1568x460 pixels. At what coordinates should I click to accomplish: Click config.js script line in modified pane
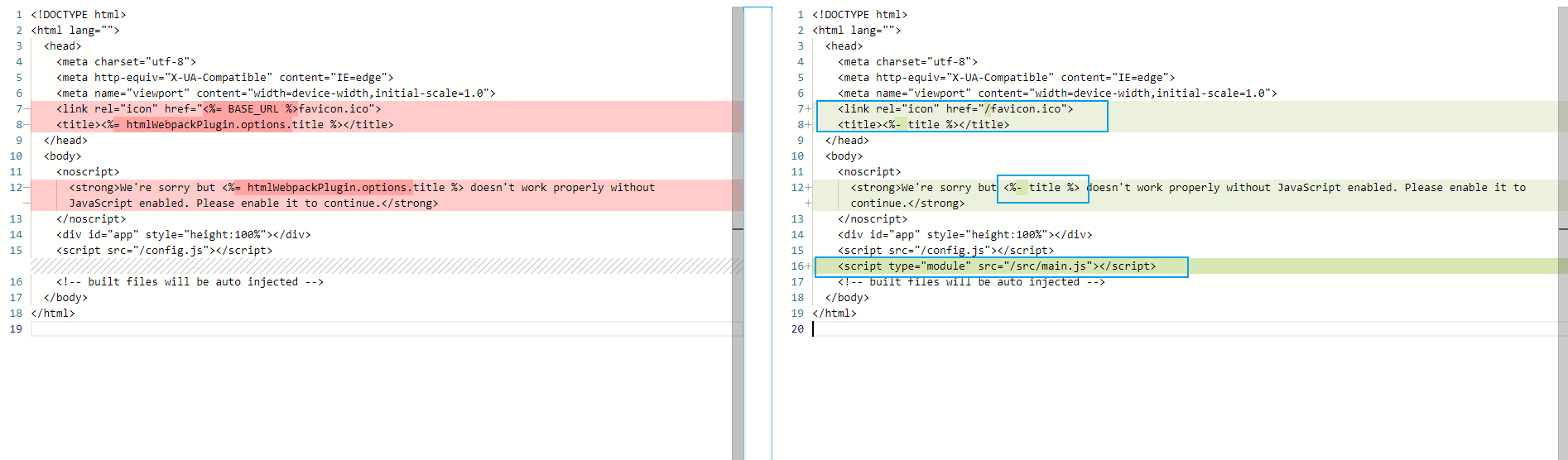point(946,251)
